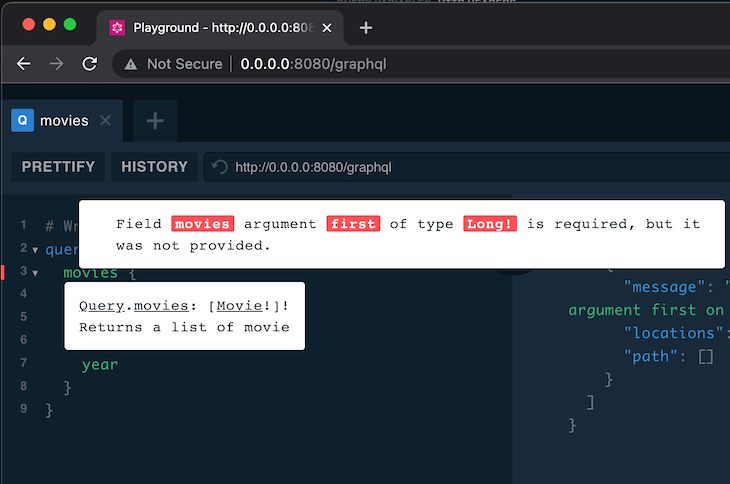Click the endpoint reload history icon

pos(220,167)
